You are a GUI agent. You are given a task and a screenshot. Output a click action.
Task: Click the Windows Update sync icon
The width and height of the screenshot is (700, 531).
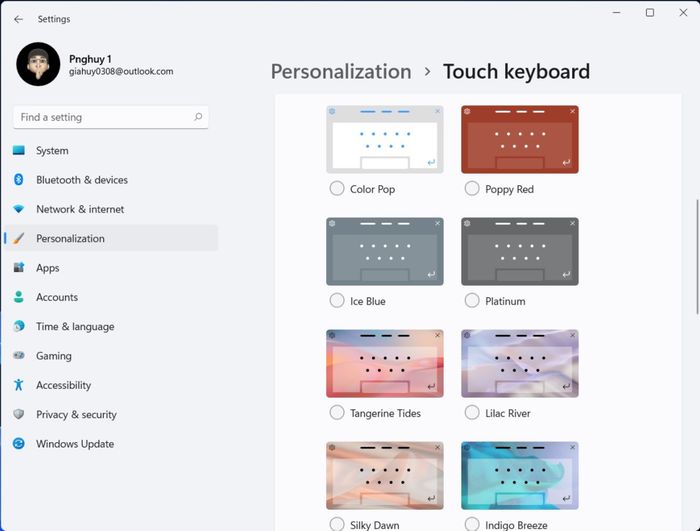(x=19, y=443)
